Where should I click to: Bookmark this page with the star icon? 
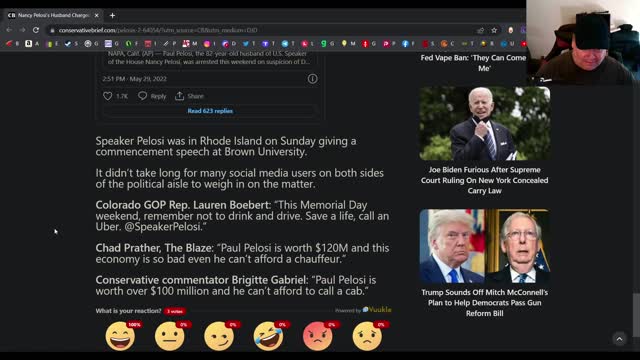(494, 30)
